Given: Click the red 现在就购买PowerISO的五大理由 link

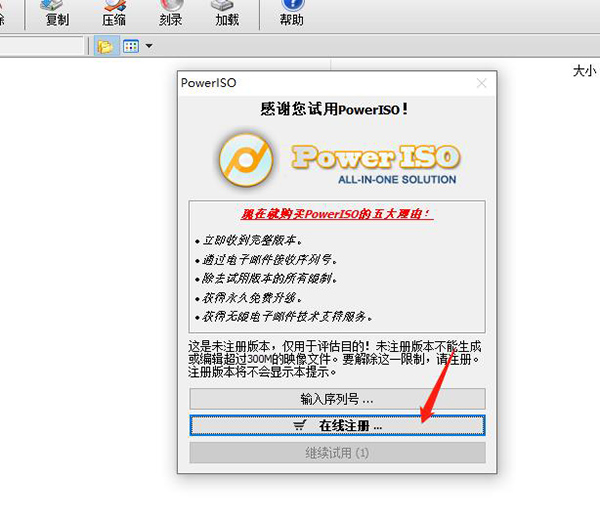Looking at the screenshot, I should tap(336, 214).
